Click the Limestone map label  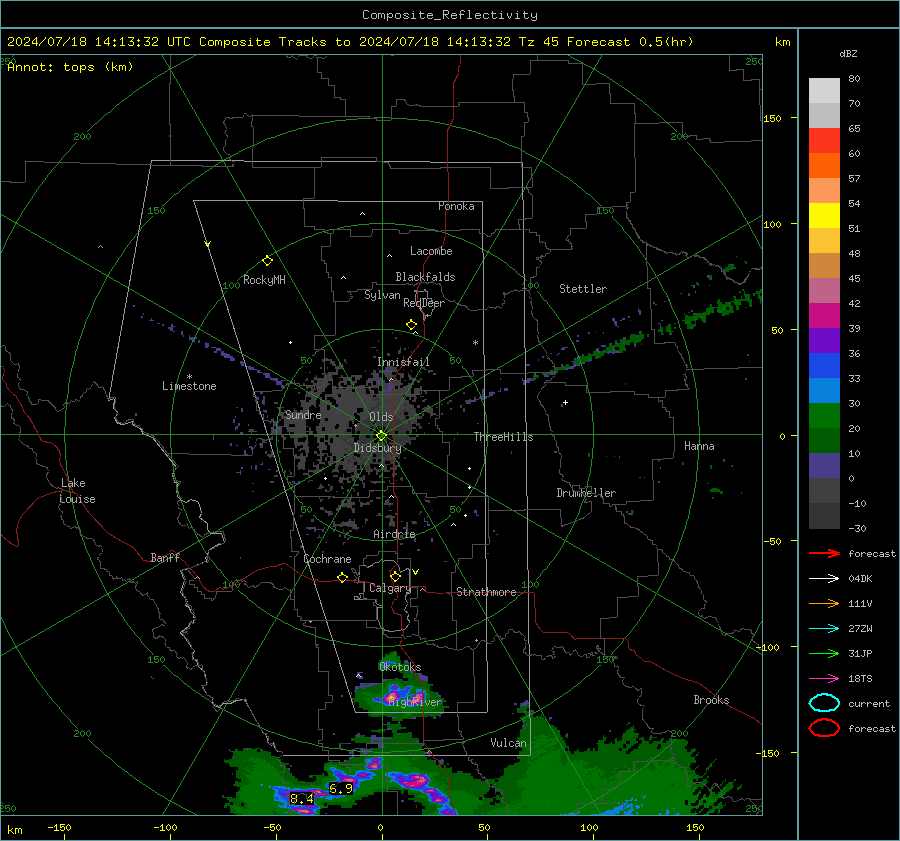point(189,386)
